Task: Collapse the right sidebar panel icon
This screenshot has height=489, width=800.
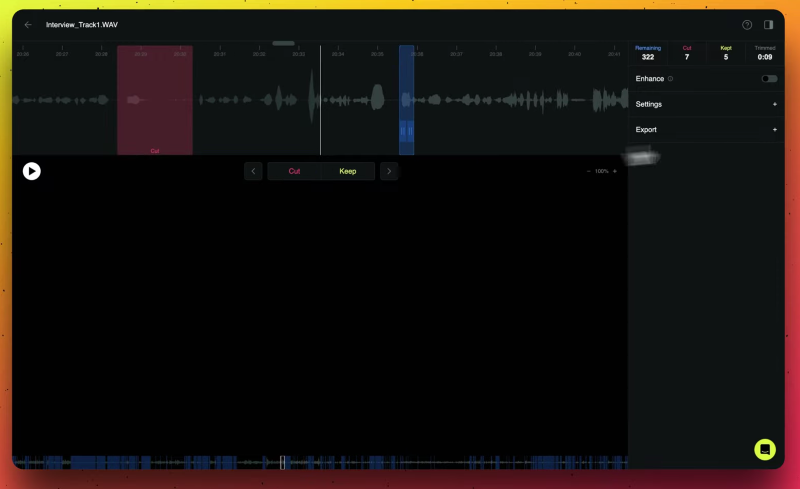Action: tap(768, 25)
